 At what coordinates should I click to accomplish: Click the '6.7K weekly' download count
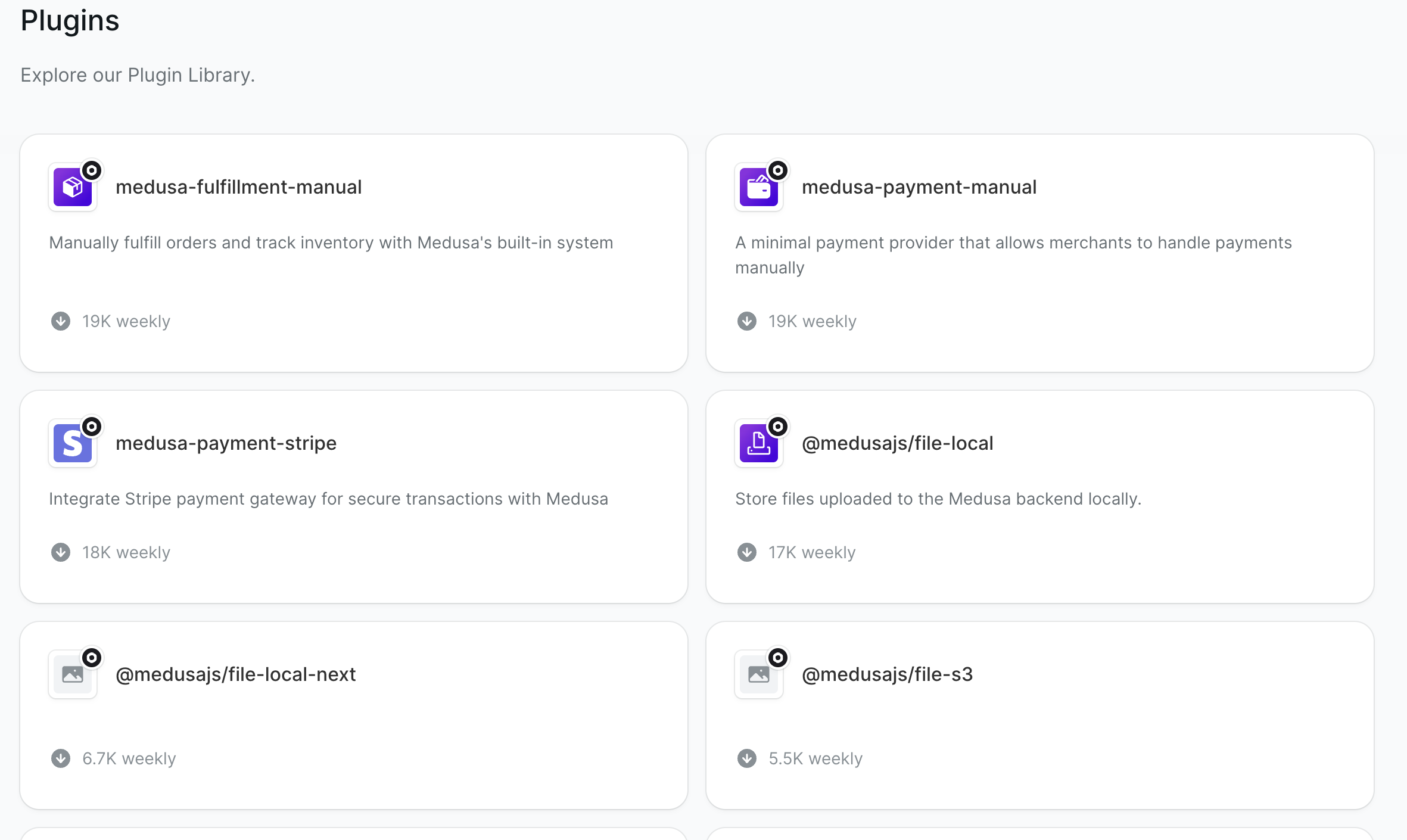pyautogui.click(x=129, y=758)
